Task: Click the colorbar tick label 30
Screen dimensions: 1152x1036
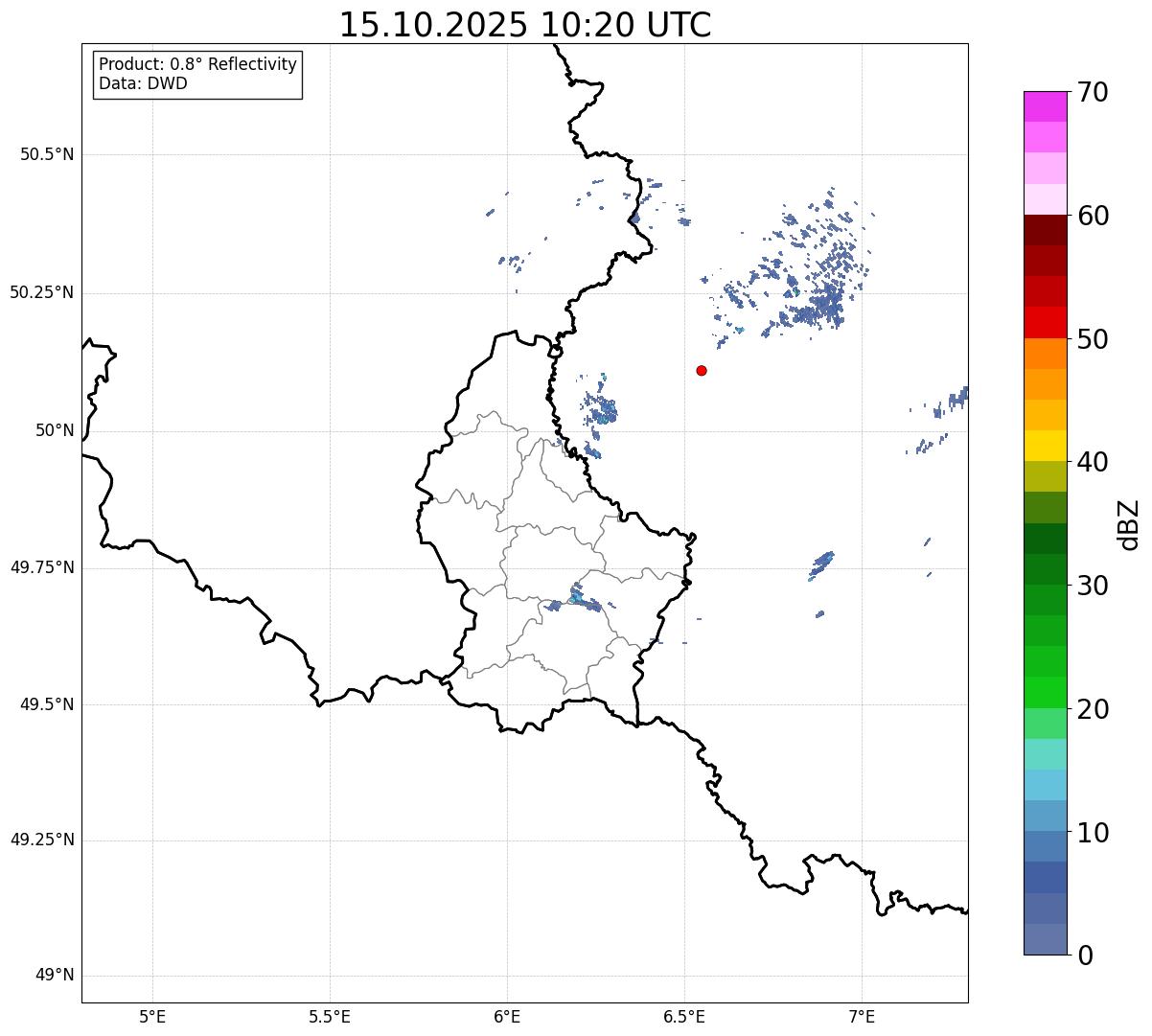Action: tap(1093, 586)
